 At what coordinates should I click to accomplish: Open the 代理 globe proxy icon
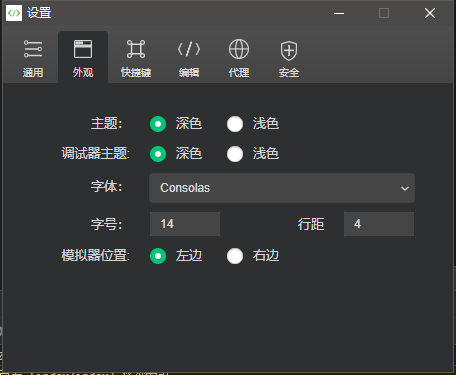pyautogui.click(x=239, y=49)
